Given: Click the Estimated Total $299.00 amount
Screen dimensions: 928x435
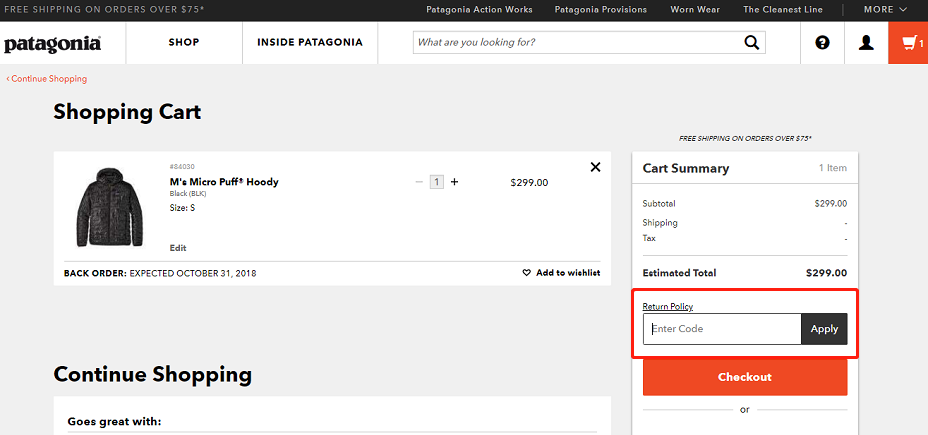Looking at the screenshot, I should [x=826, y=273].
